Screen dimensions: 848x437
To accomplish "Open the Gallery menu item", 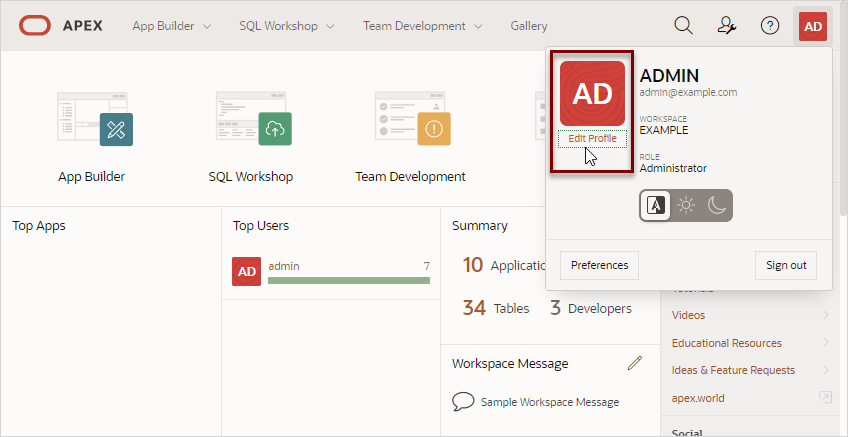I will tap(528, 25).
